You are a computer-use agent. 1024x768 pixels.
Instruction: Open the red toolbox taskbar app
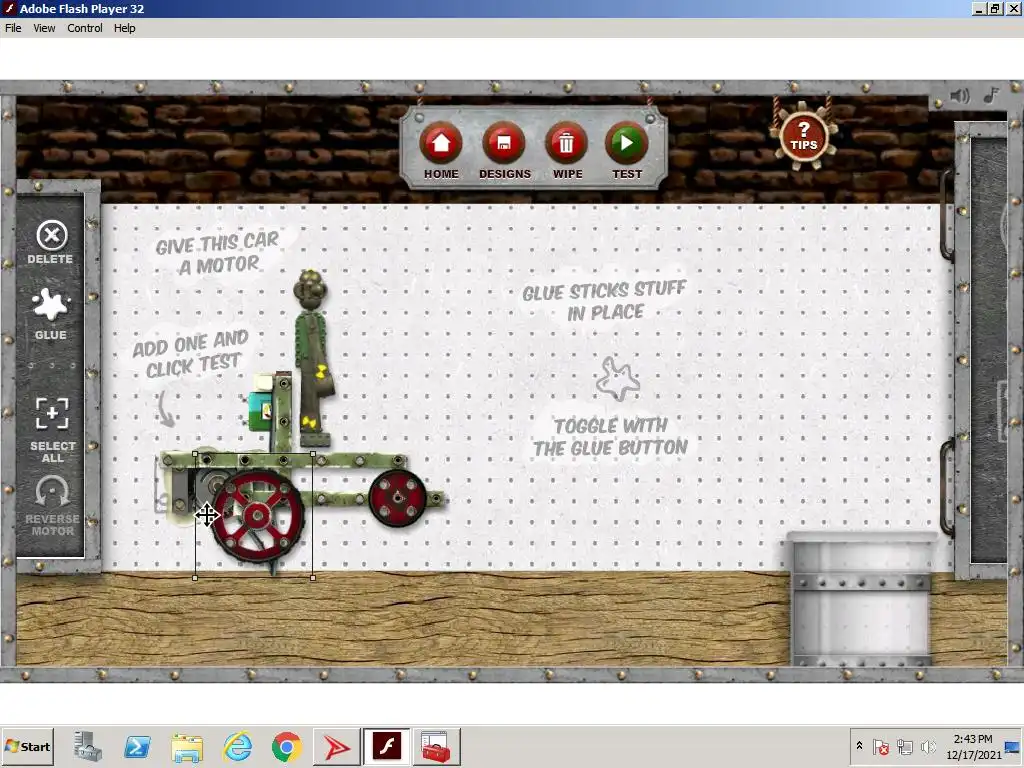coord(436,746)
